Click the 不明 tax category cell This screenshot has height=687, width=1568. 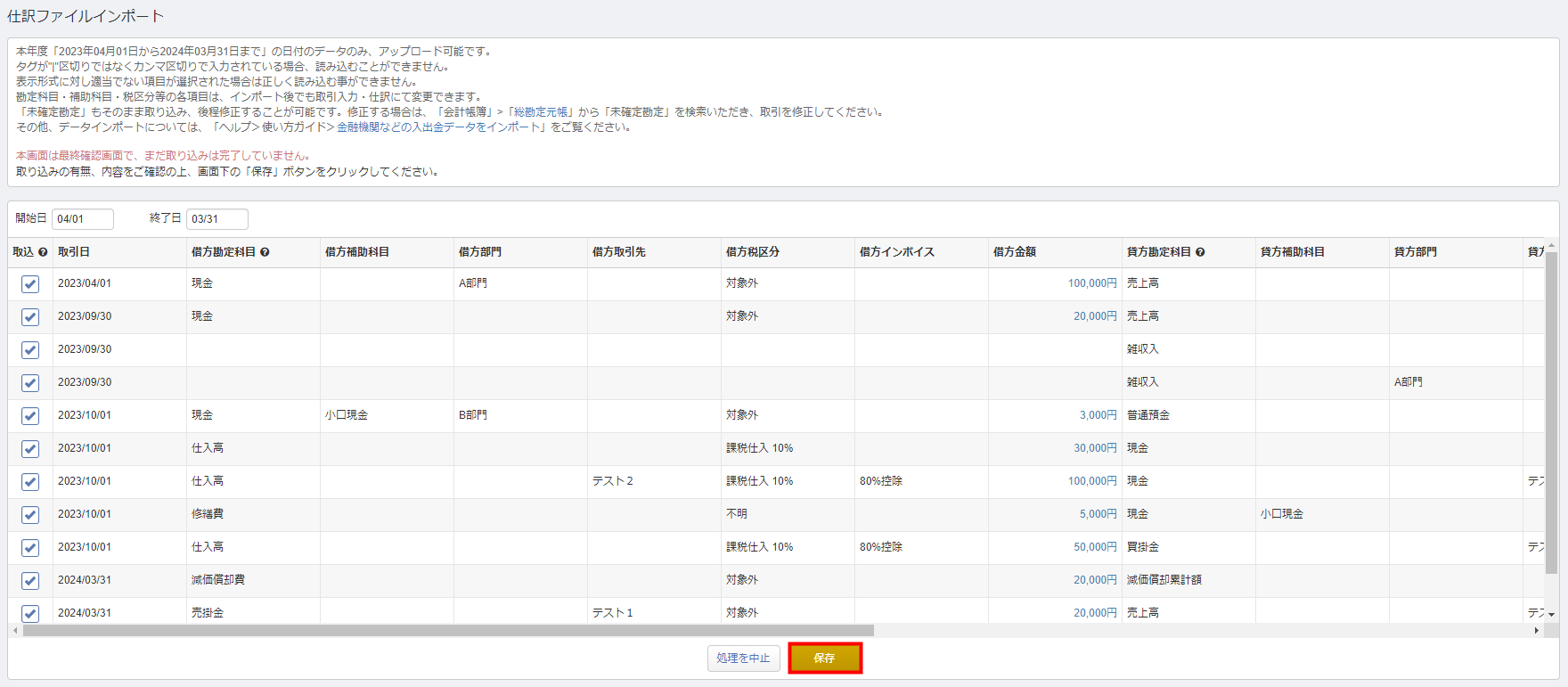click(x=788, y=514)
